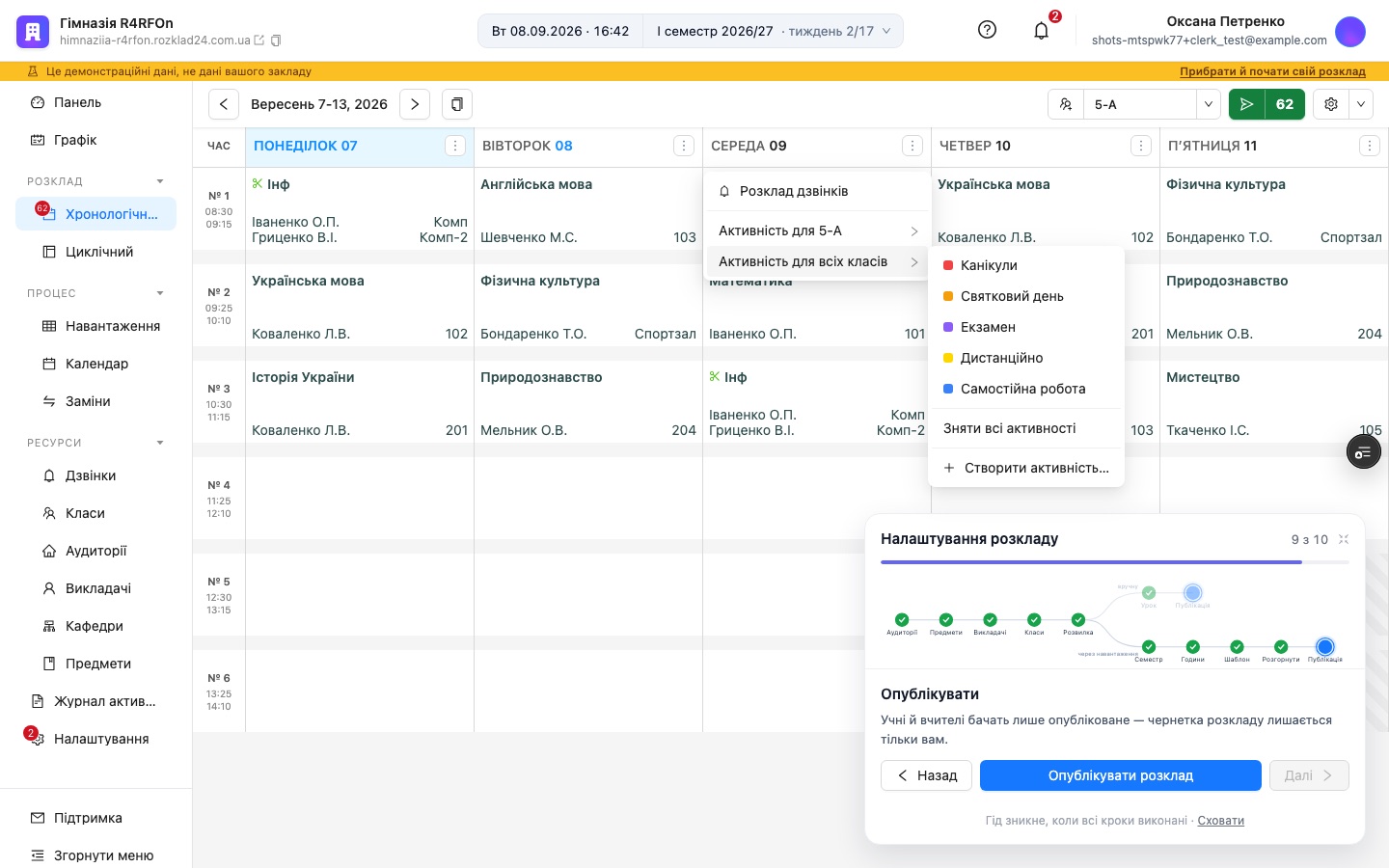Open Активність для 5-А submenu
Viewport: 1389px width, 868px height.
818,231
